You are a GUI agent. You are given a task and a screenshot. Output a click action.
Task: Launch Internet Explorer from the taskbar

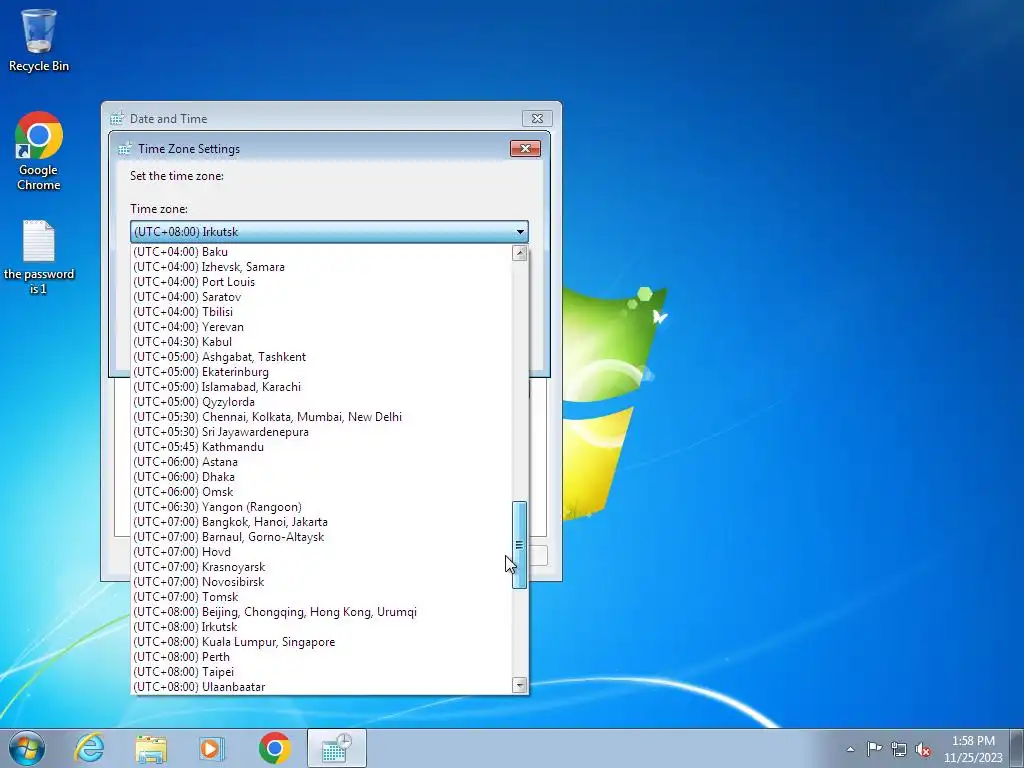point(89,748)
